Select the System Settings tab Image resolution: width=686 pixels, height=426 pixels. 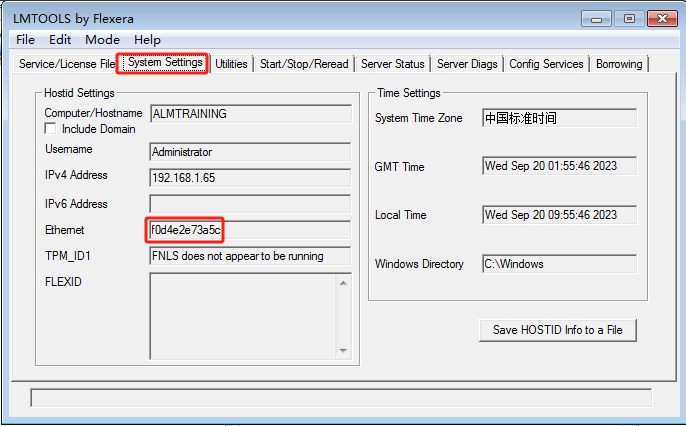pyautogui.click(x=165, y=63)
